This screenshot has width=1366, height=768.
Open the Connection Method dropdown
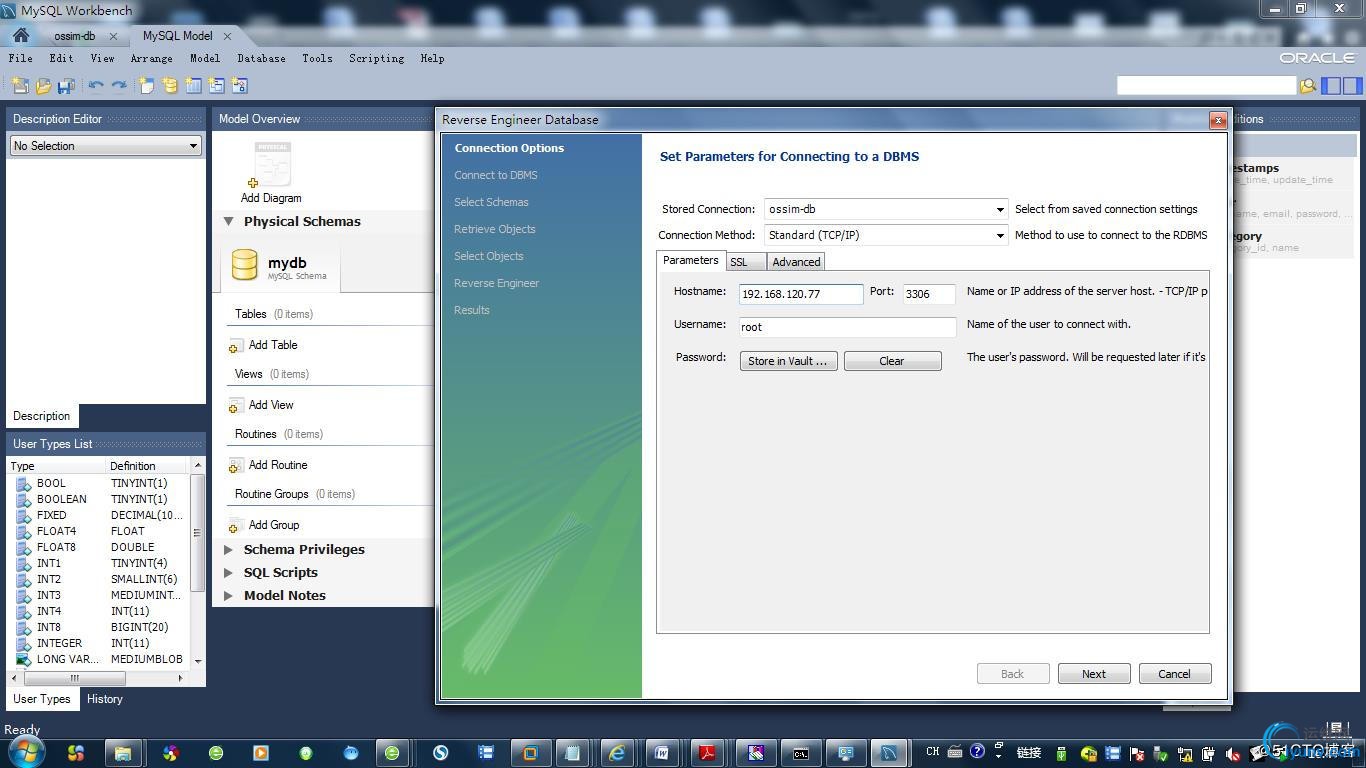click(x=999, y=235)
